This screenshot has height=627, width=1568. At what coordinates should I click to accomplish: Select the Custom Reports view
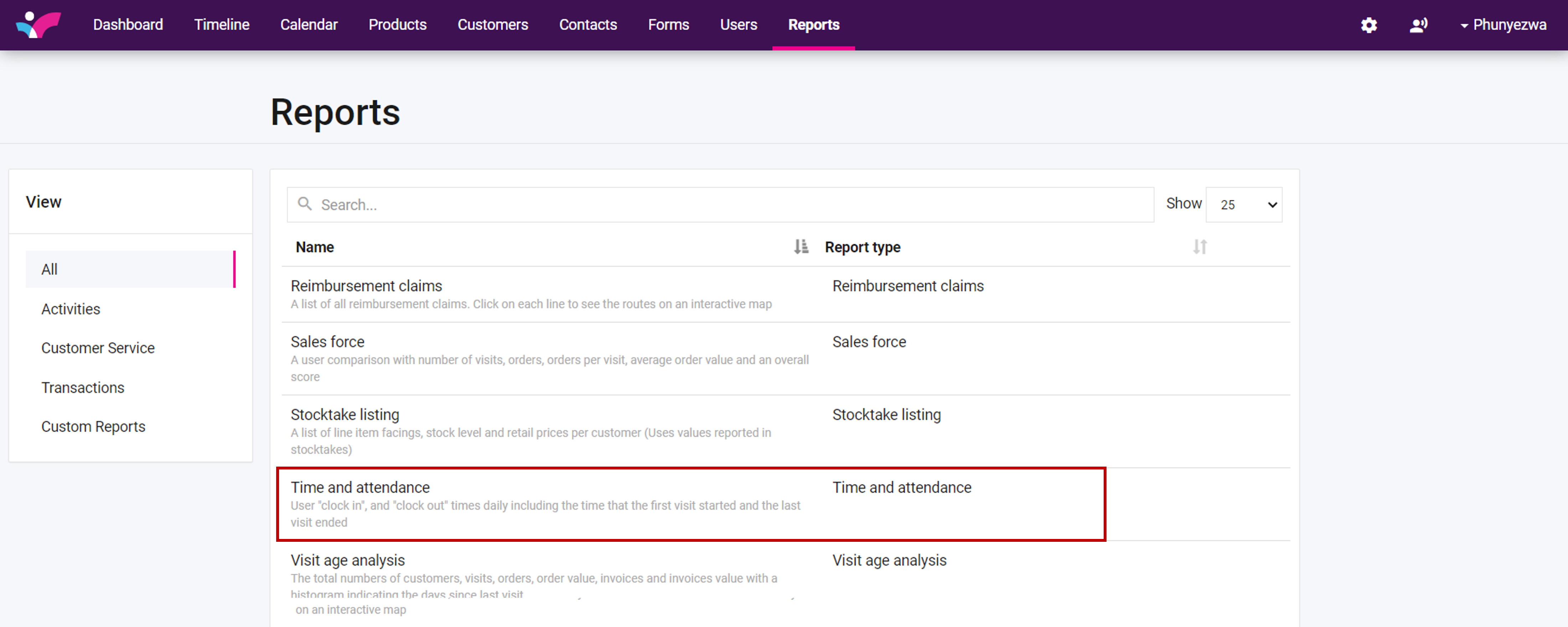pyautogui.click(x=93, y=426)
